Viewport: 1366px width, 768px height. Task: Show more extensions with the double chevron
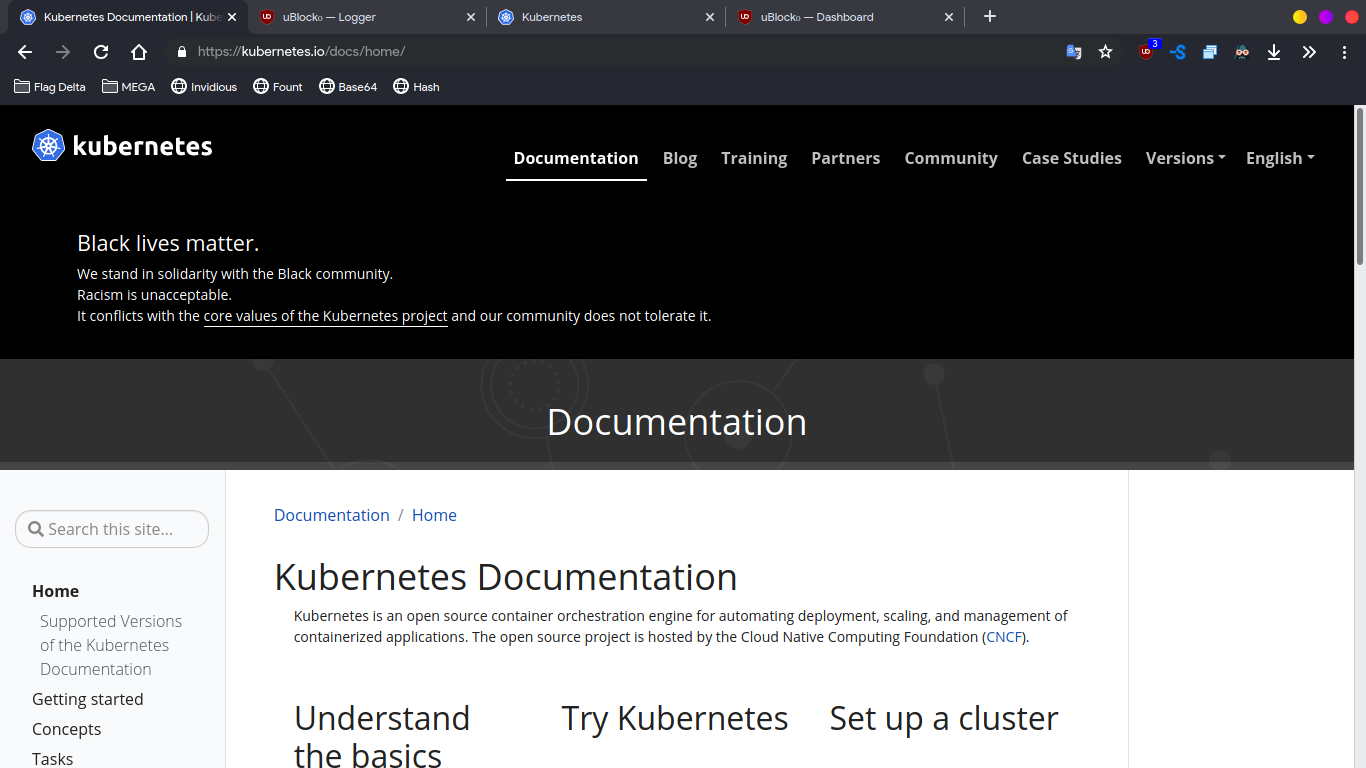pyautogui.click(x=1309, y=52)
